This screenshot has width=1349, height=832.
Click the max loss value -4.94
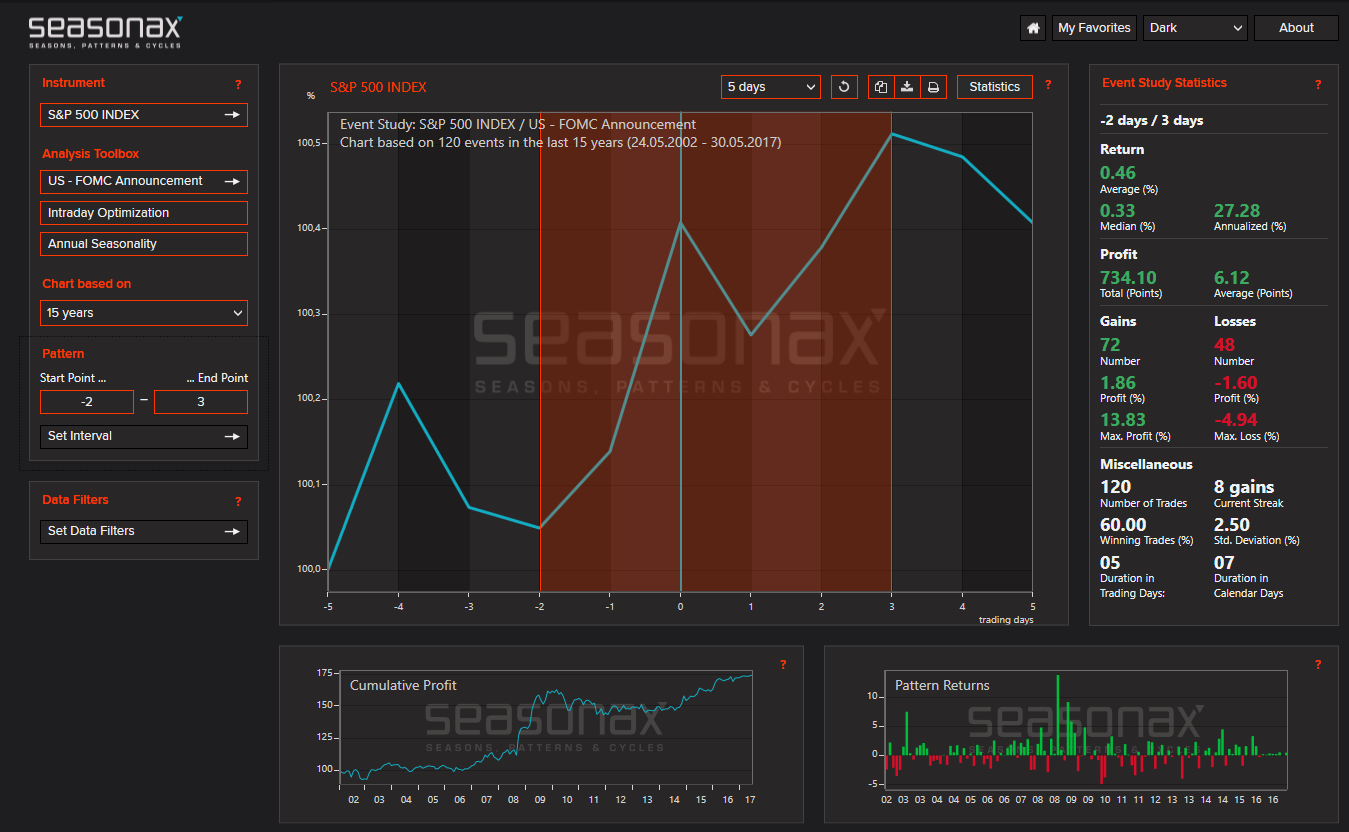(1236, 420)
